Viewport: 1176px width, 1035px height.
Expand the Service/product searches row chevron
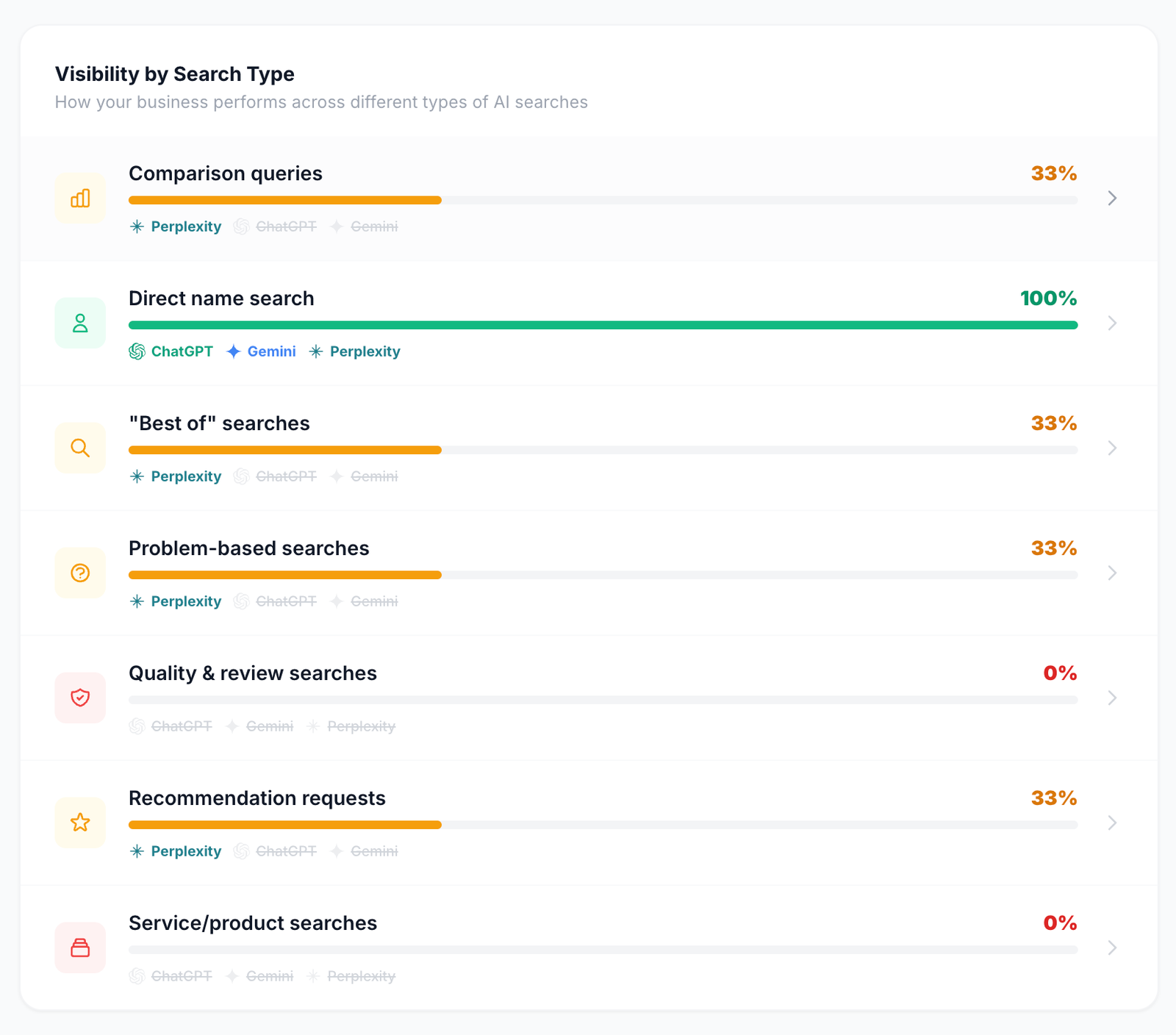click(x=1112, y=948)
